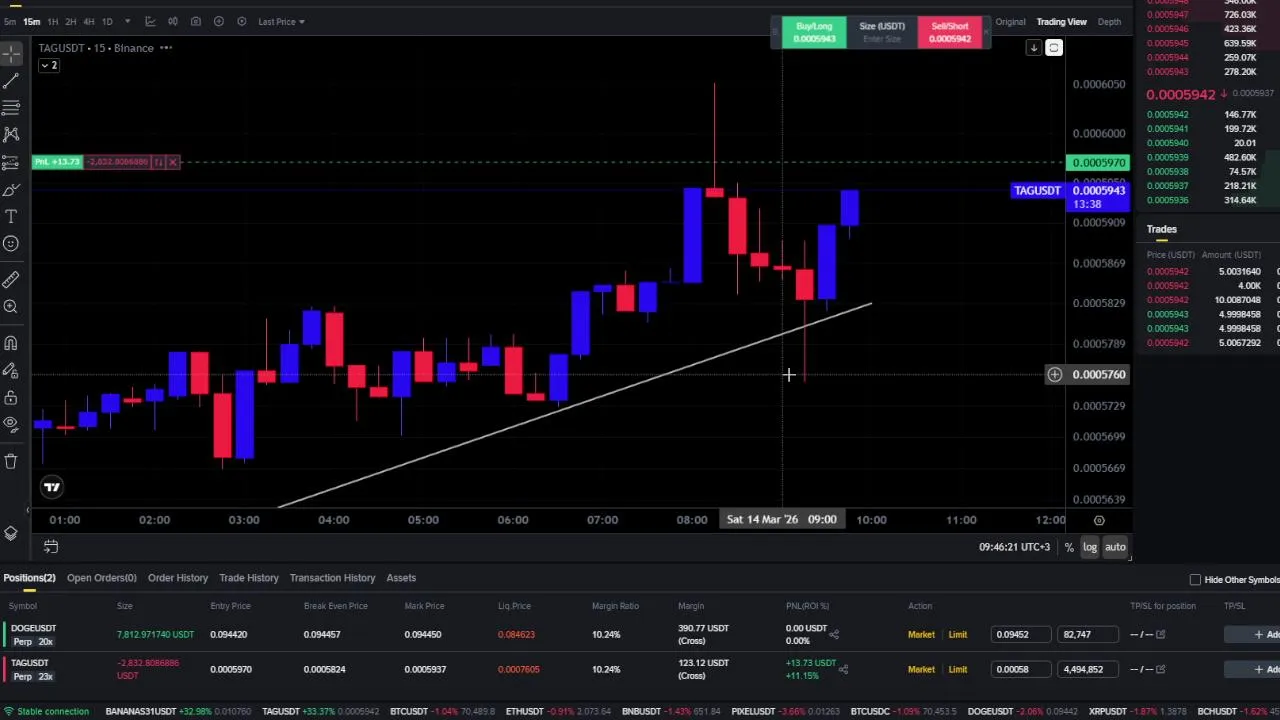Select the brush drawing tool
This screenshot has height=720, width=1280.
[x=11, y=189]
